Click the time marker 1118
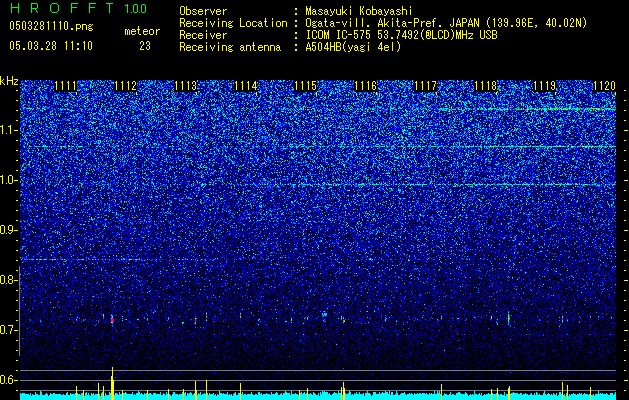629x400 pixels. pyautogui.click(x=485, y=86)
